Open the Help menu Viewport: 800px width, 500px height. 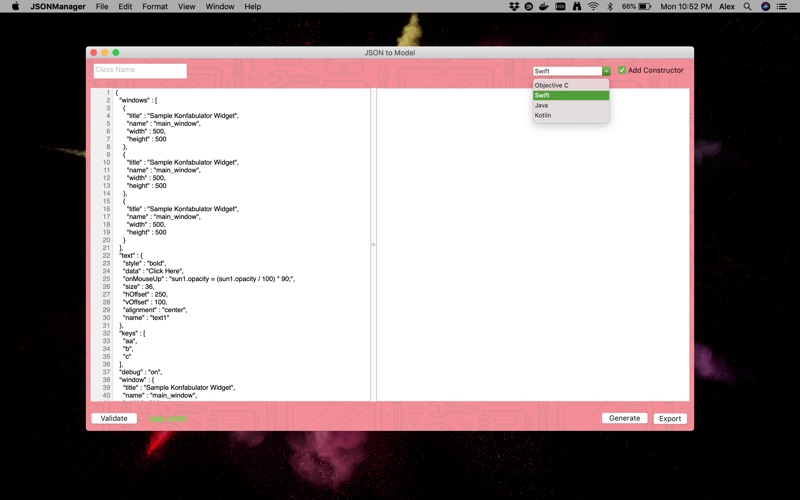point(253,6)
